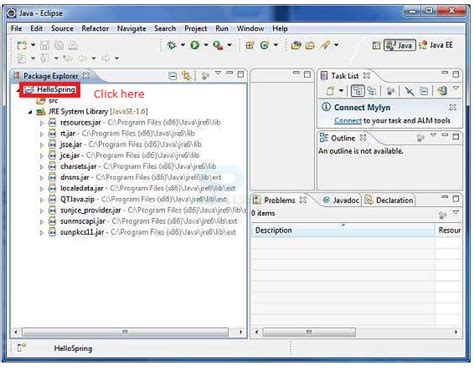
Task: Click the Search pencil toolbar icon
Action: point(325,45)
